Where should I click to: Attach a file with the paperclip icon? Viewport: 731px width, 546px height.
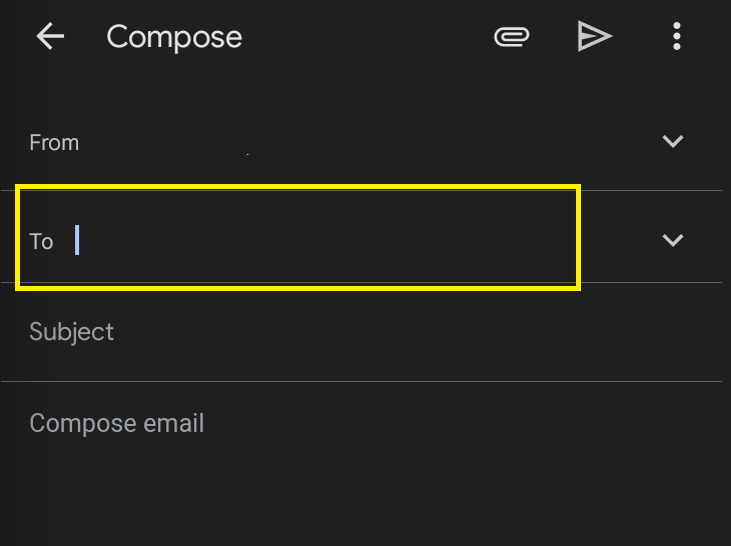[x=511, y=36]
